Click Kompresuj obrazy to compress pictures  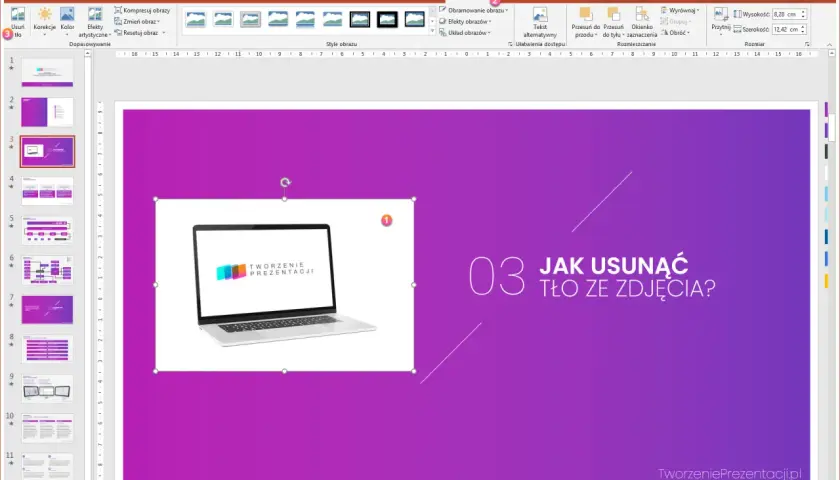click(142, 10)
